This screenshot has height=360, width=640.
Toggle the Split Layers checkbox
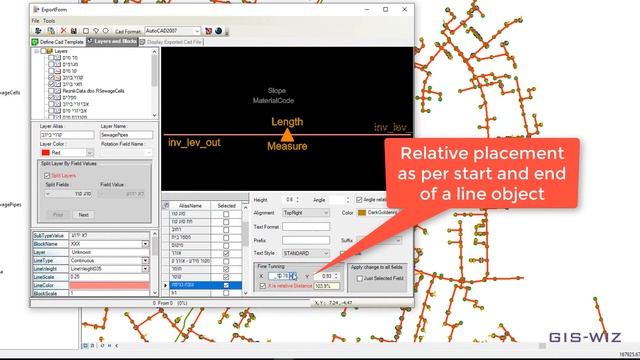47,176
